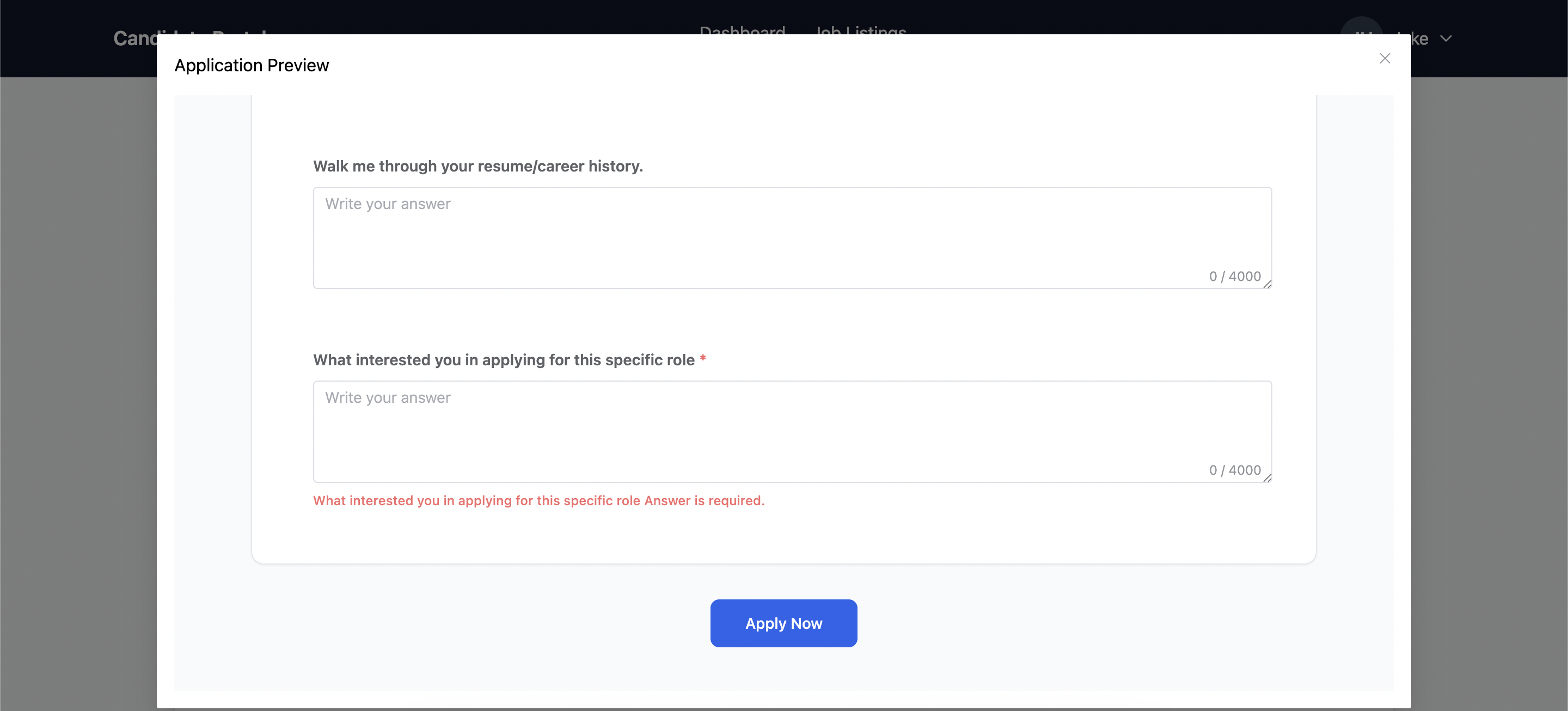Close the Application Preview modal
Viewport: 1568px width, 711px height.
1384,58
